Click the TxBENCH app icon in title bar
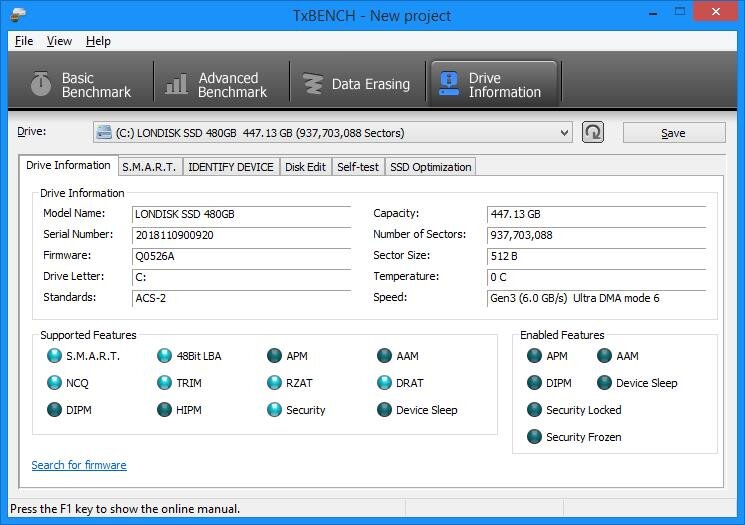Screen dimensions: 745x525 tap(17, 14)
